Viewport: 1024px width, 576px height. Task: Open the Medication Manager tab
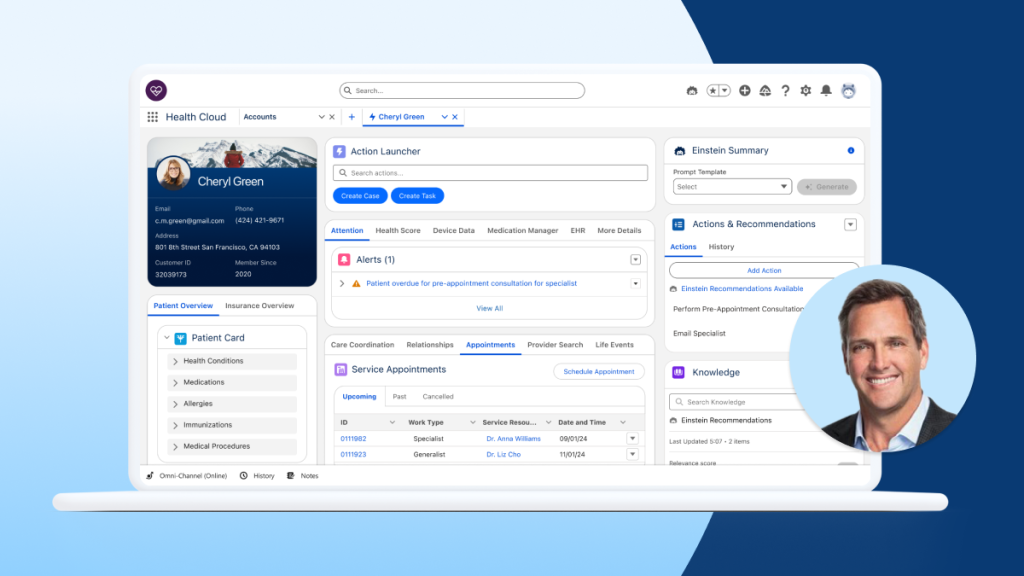[x=522, y=230]
